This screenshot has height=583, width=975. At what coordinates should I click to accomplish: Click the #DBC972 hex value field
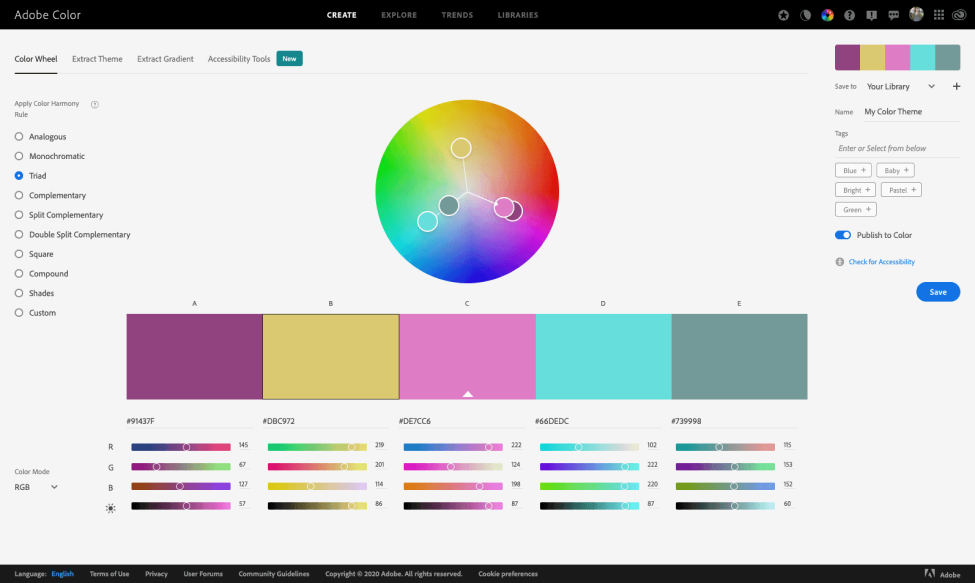[325, 421]
